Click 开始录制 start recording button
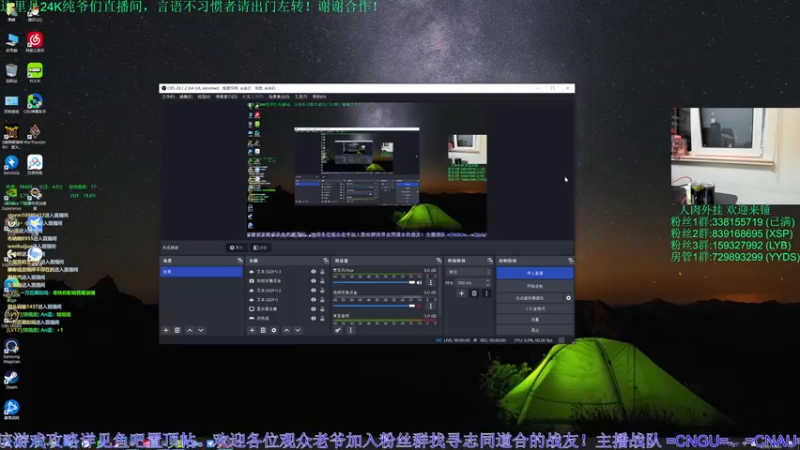This screenshot has height=450, width=800. (535, 286)
